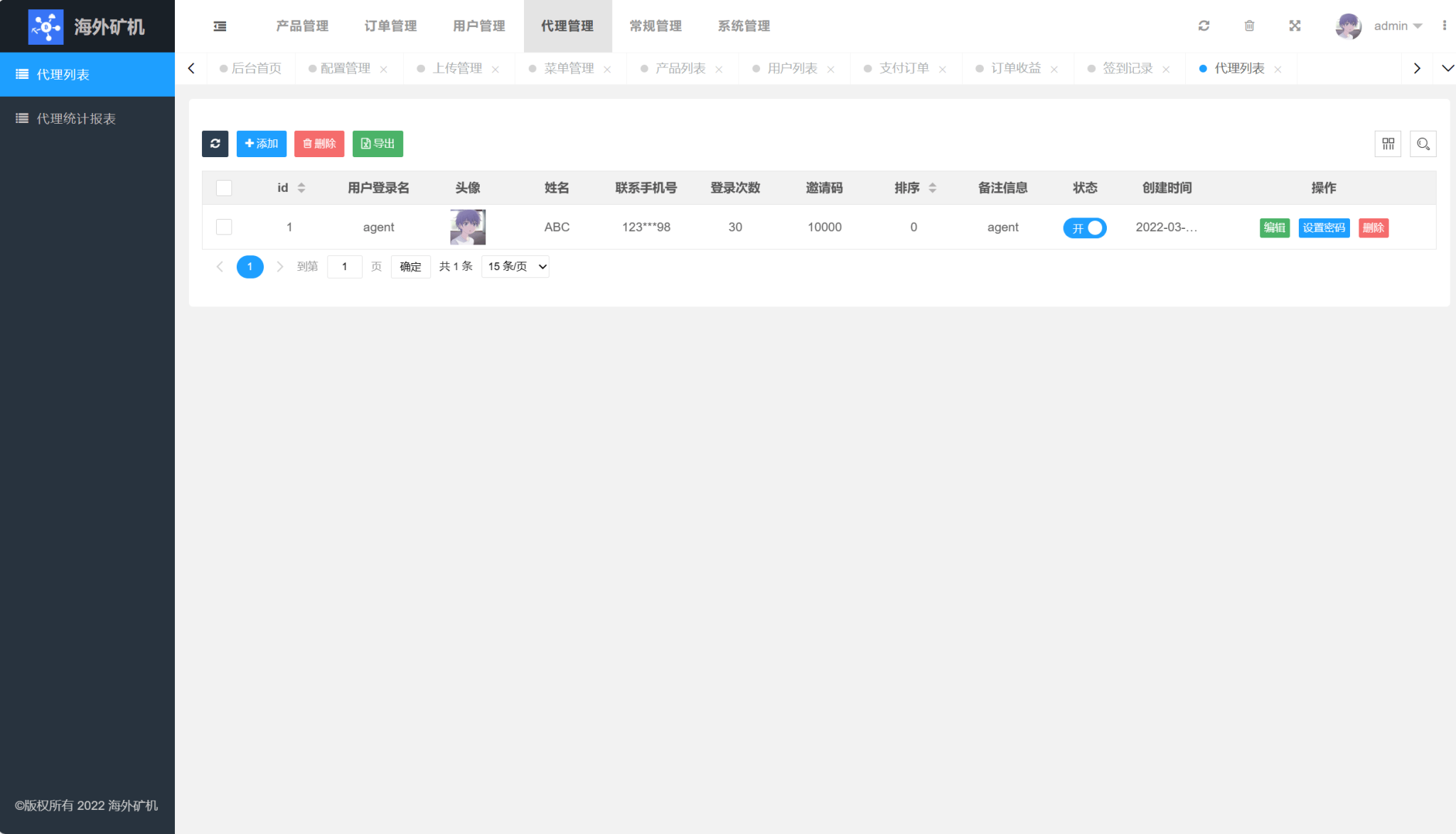Sort ascending by id column arrow
This screenshot has height=834, width=1456.
click(x=301, y=184)
